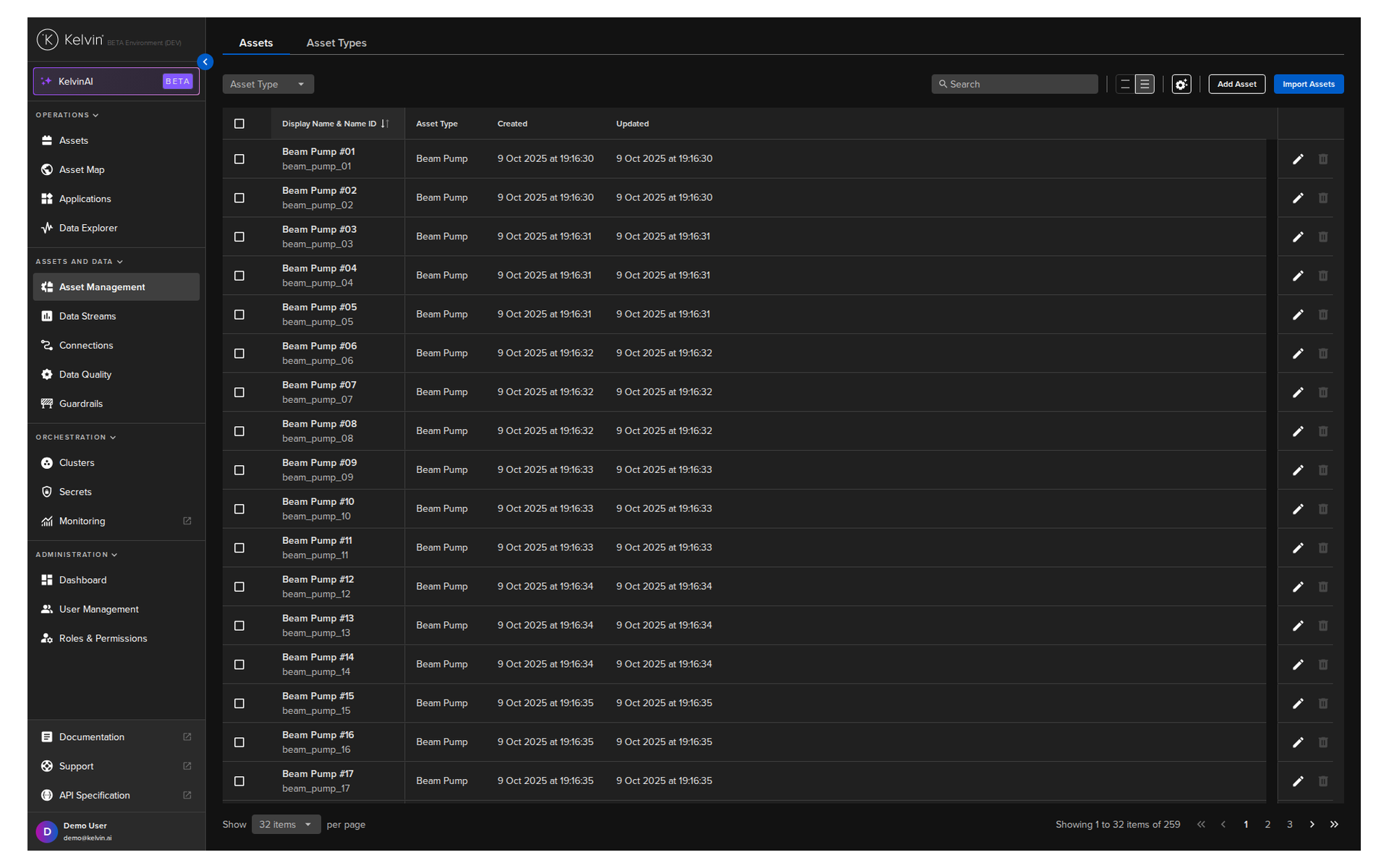
Task: Click the Import Assets button
Action: 1308,85
